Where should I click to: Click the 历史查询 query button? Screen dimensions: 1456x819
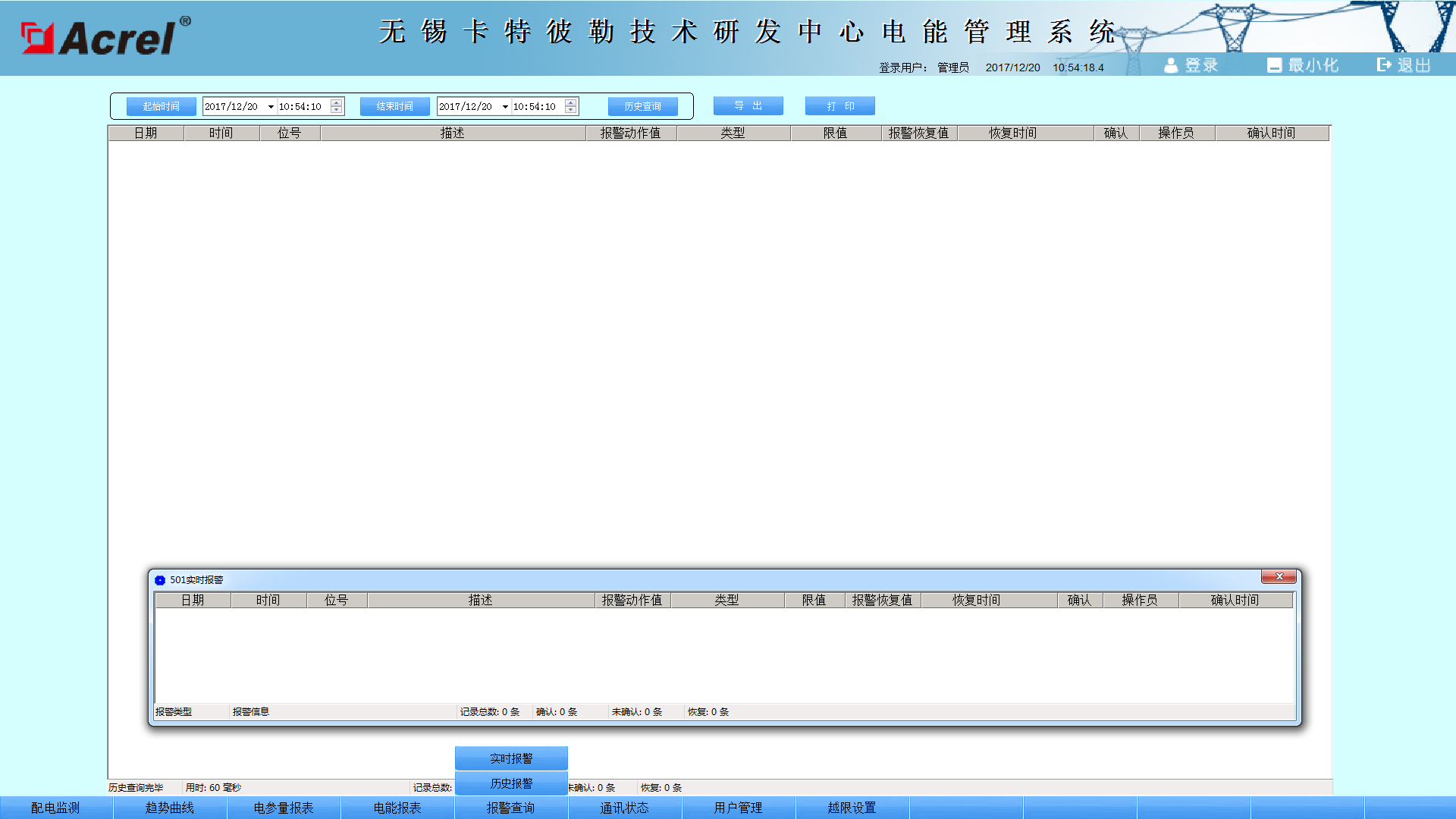(642, 107)
